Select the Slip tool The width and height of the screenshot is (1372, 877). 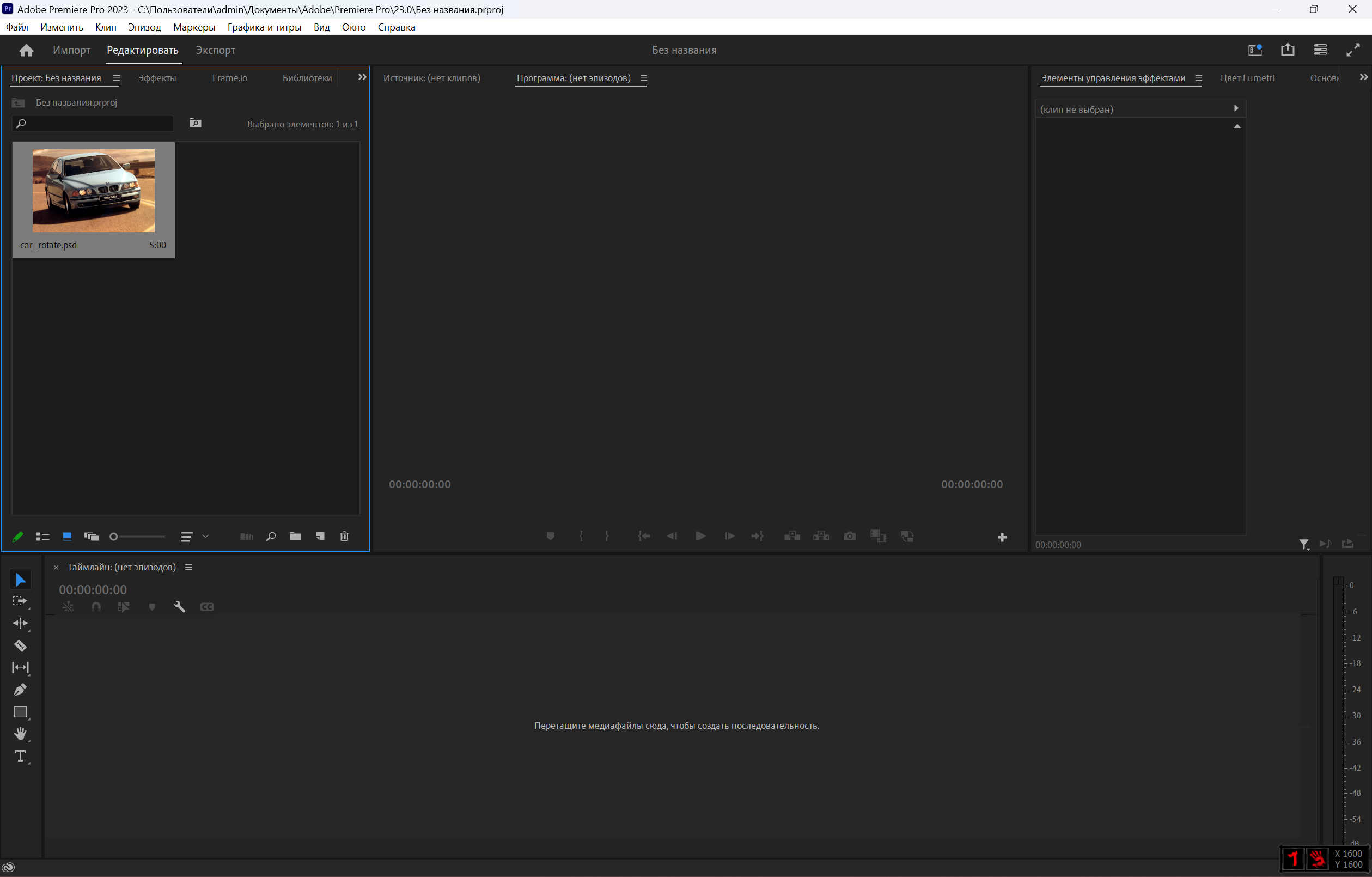click(21, 668)
